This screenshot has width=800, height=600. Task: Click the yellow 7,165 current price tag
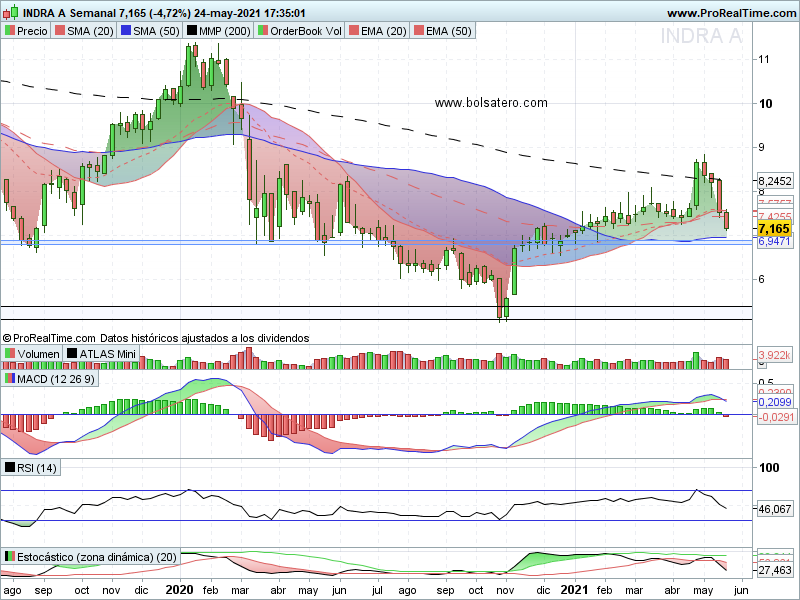click(774, 229)
